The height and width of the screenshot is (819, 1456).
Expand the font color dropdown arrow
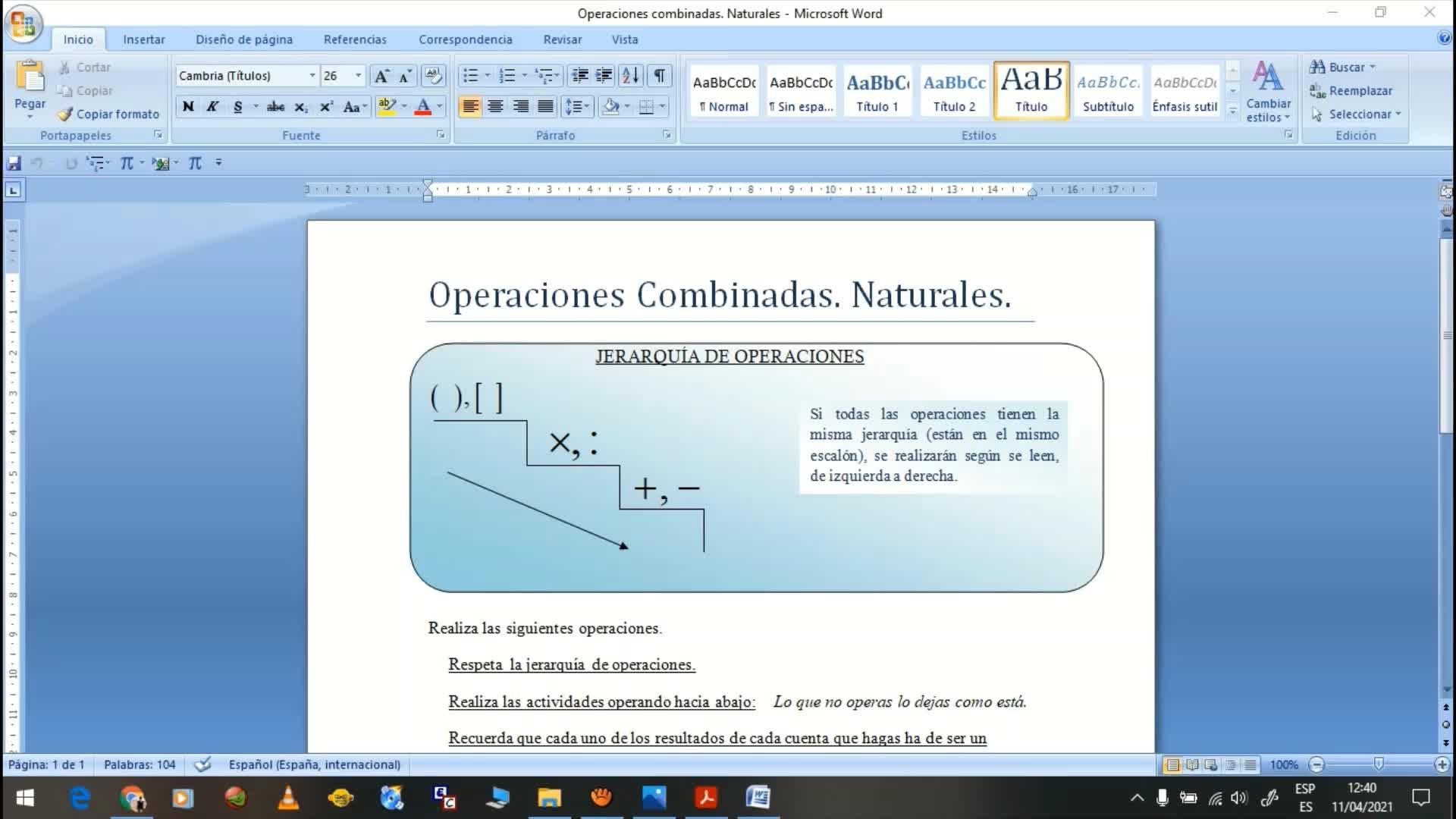pos(440,107)
